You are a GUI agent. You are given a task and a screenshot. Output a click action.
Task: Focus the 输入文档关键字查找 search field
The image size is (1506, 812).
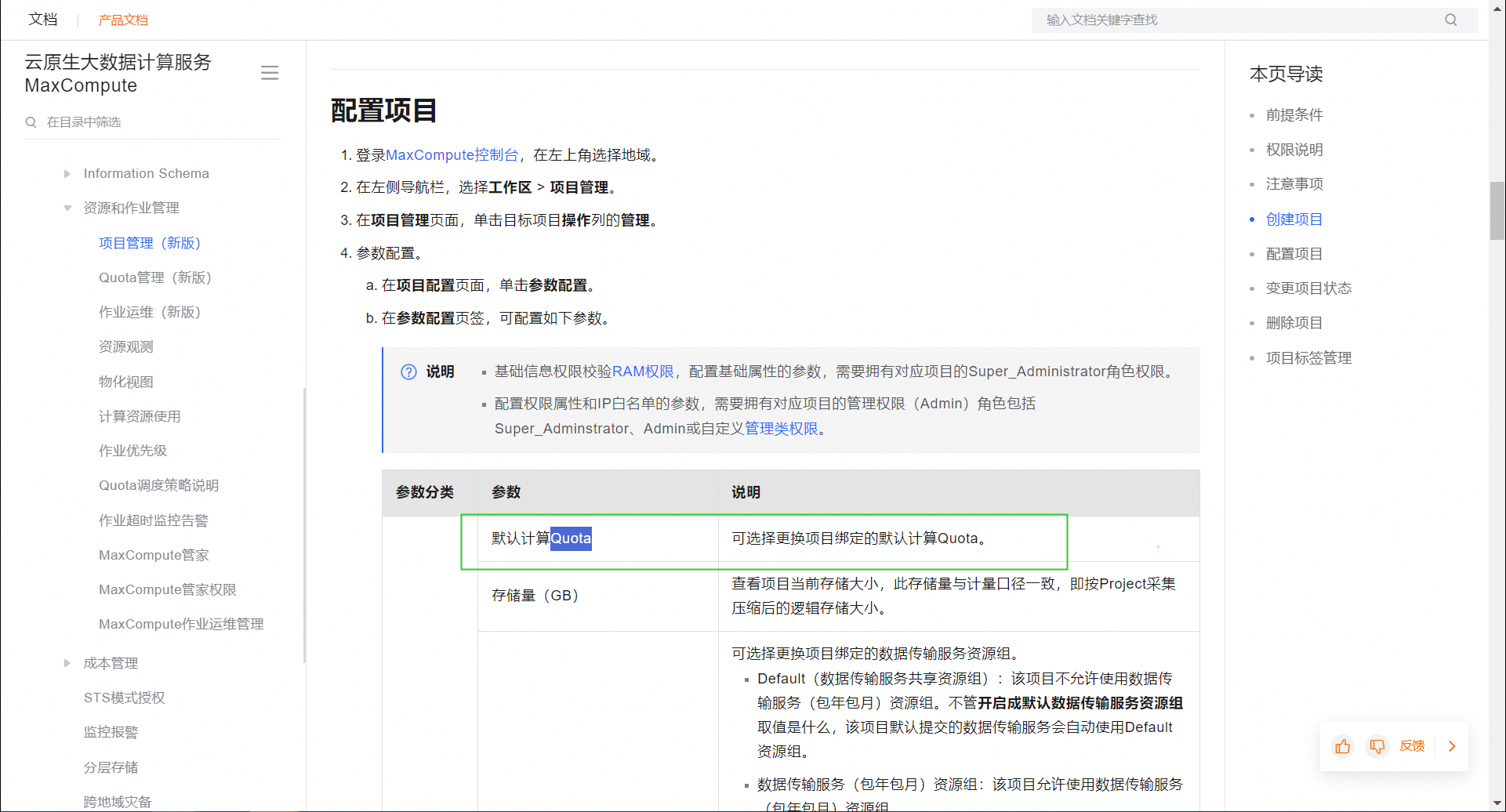click(1254, 20)
